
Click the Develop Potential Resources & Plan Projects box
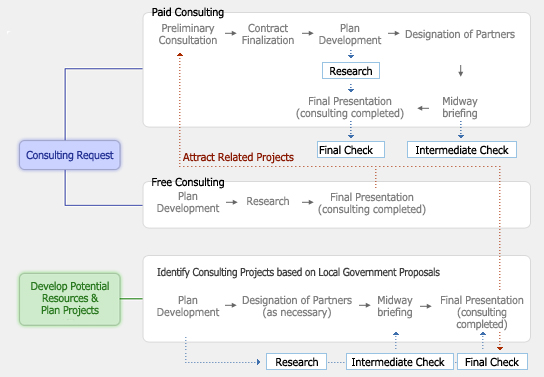pos(70,299)
